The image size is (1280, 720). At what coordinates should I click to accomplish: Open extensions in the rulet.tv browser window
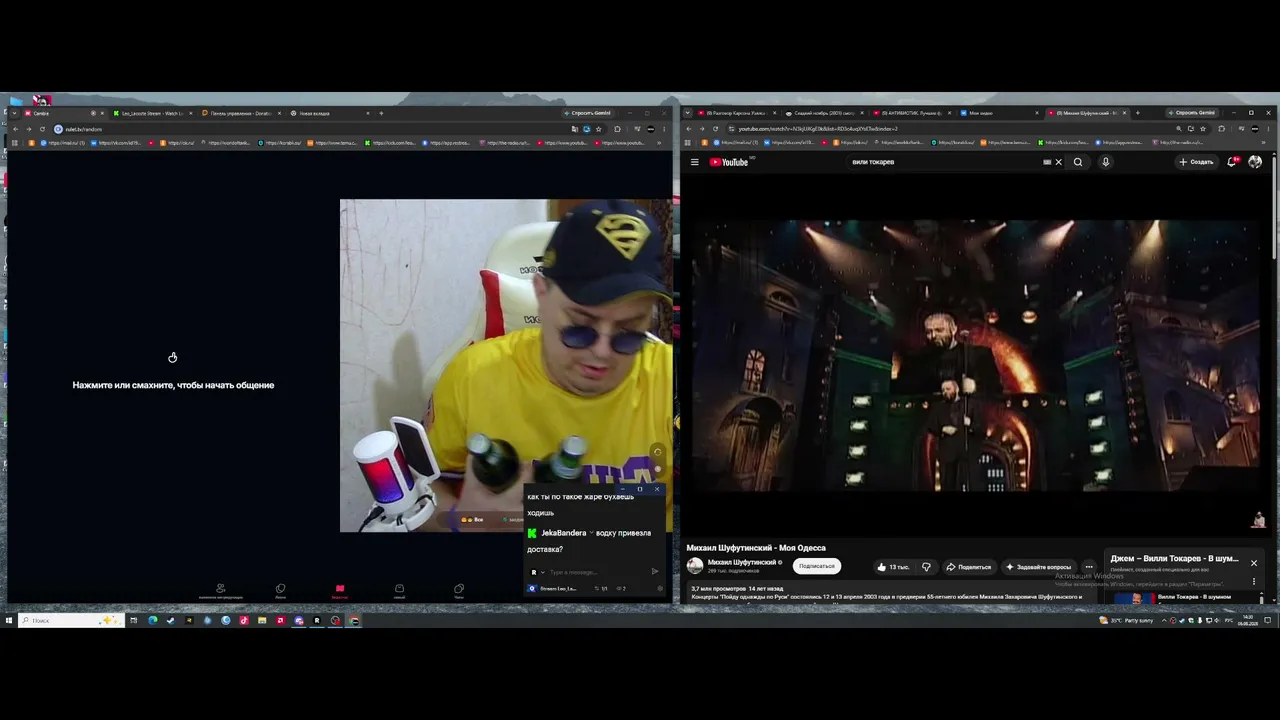pos(617,129)
